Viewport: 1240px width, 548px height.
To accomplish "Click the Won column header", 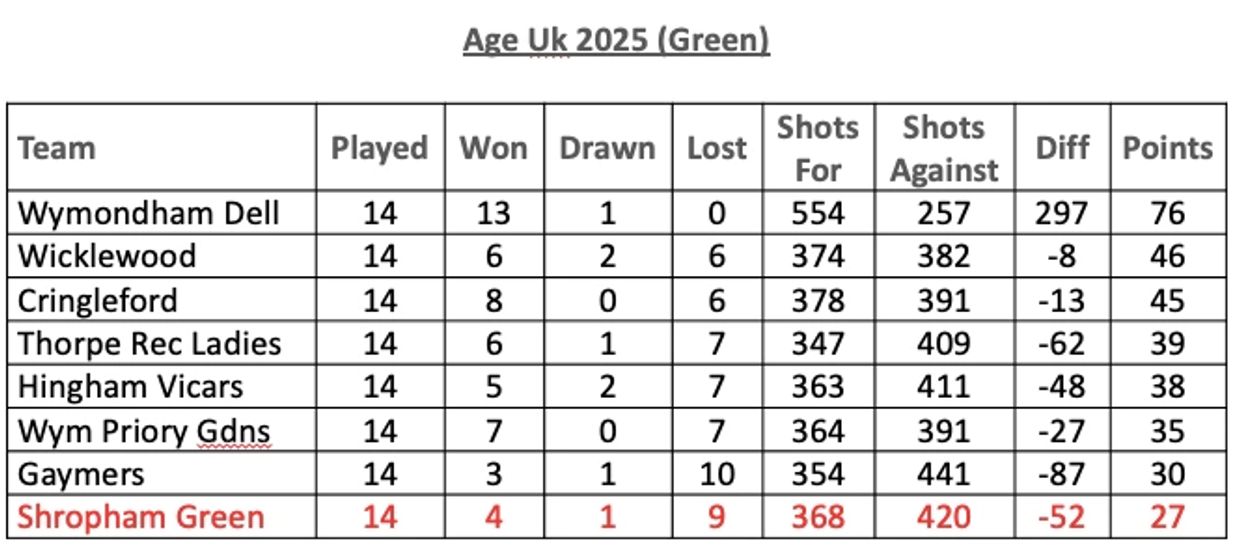I will tap(493, 148).
